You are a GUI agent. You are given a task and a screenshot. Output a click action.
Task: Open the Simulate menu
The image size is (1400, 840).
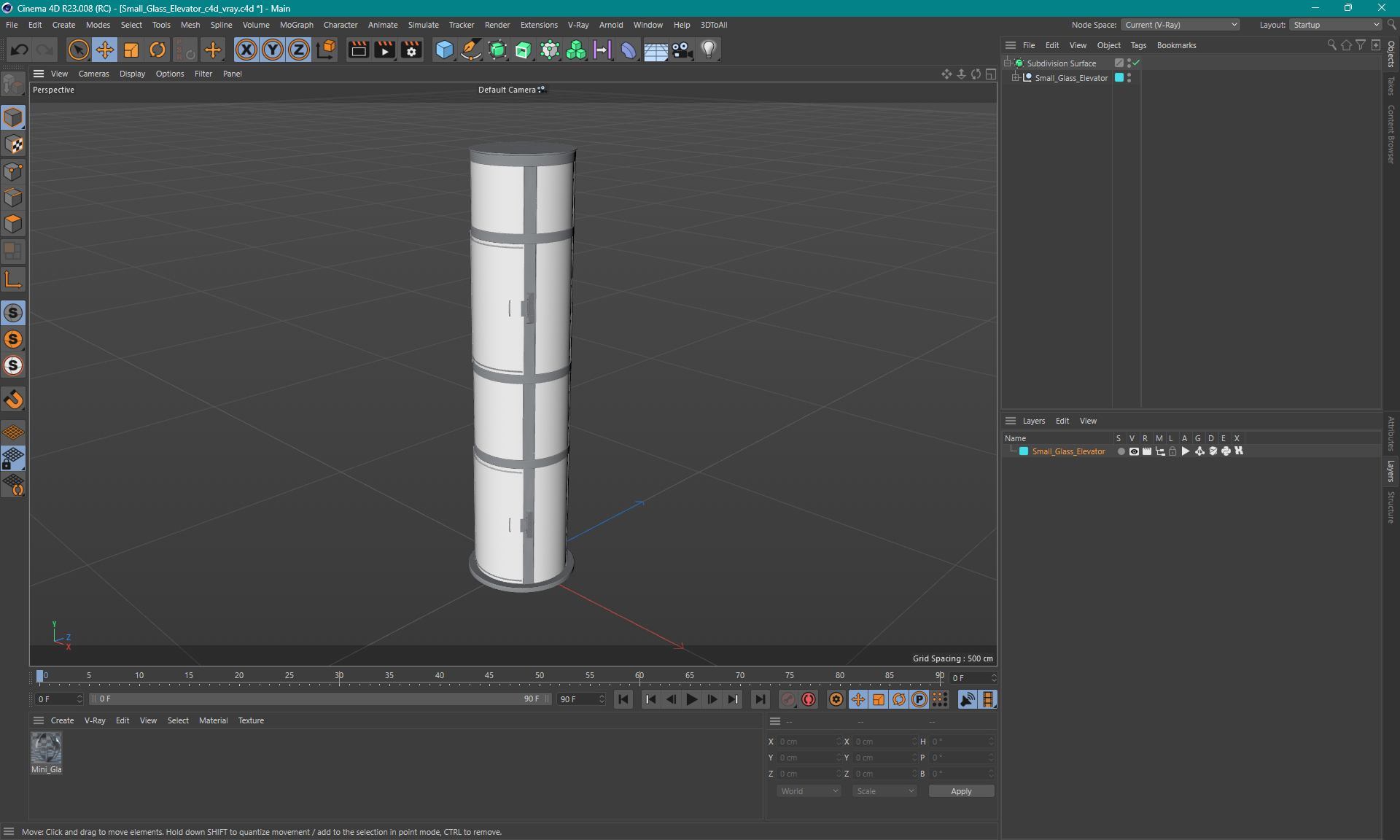[423, 25]
